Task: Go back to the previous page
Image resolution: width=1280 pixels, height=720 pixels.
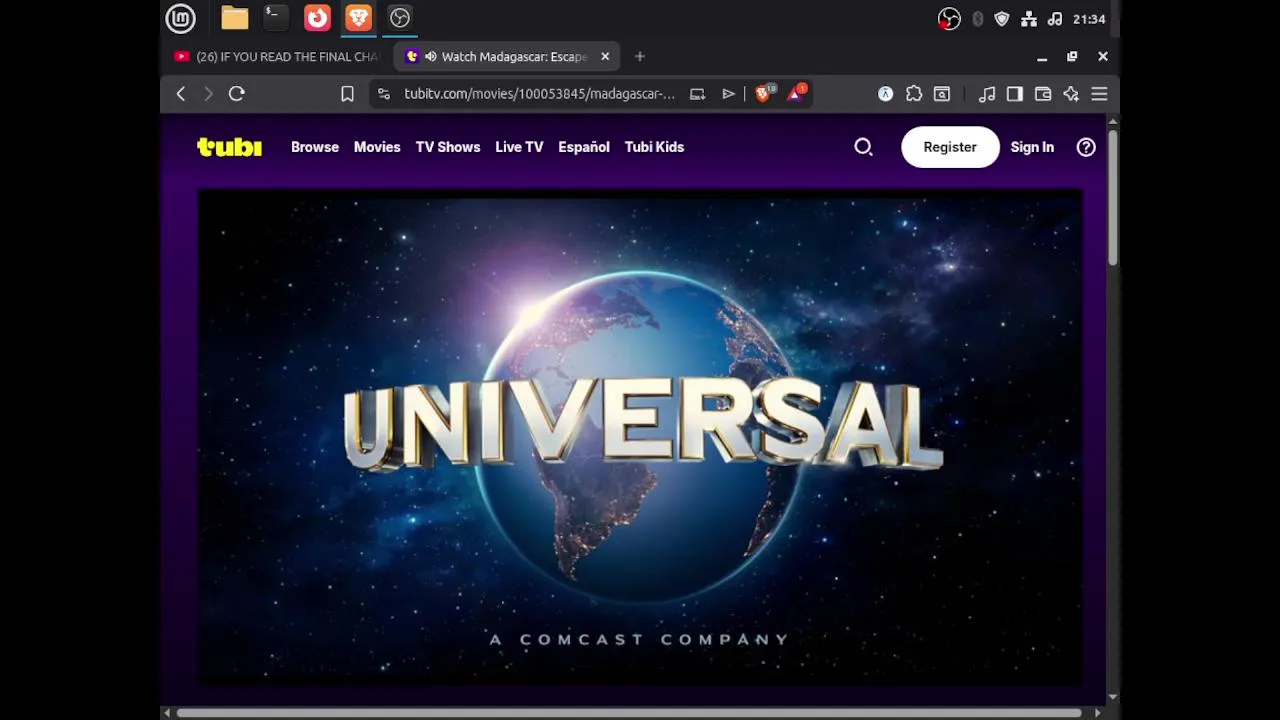Action: 181,94
